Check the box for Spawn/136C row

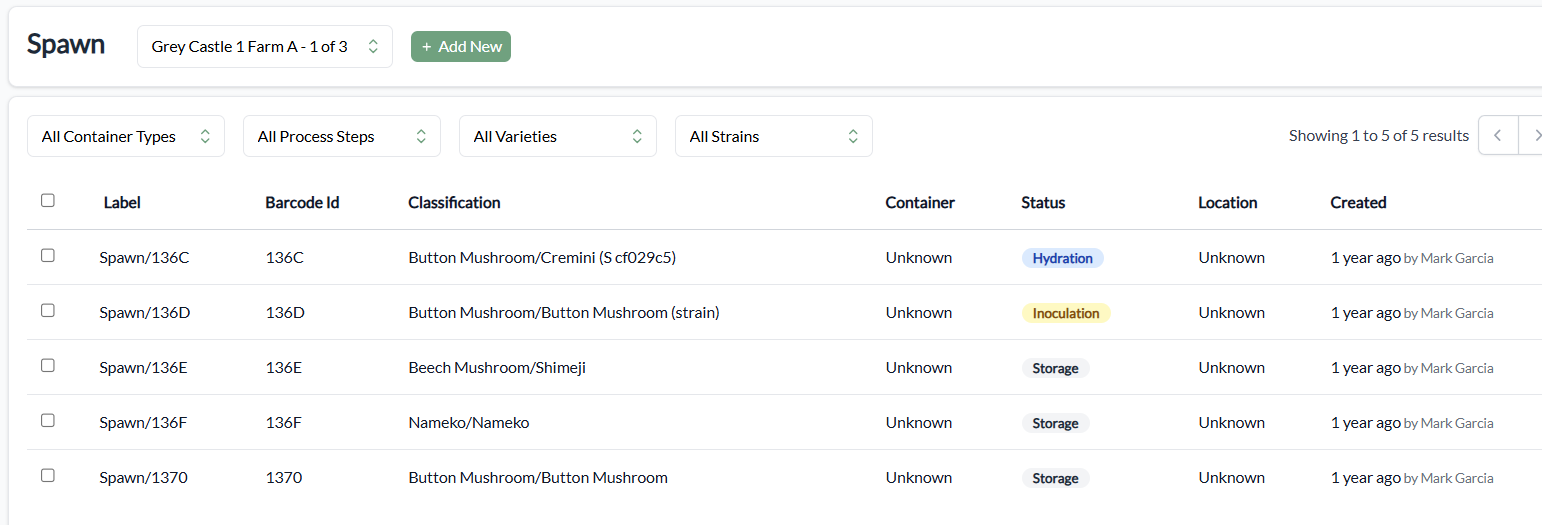click(x=48, y=256)
